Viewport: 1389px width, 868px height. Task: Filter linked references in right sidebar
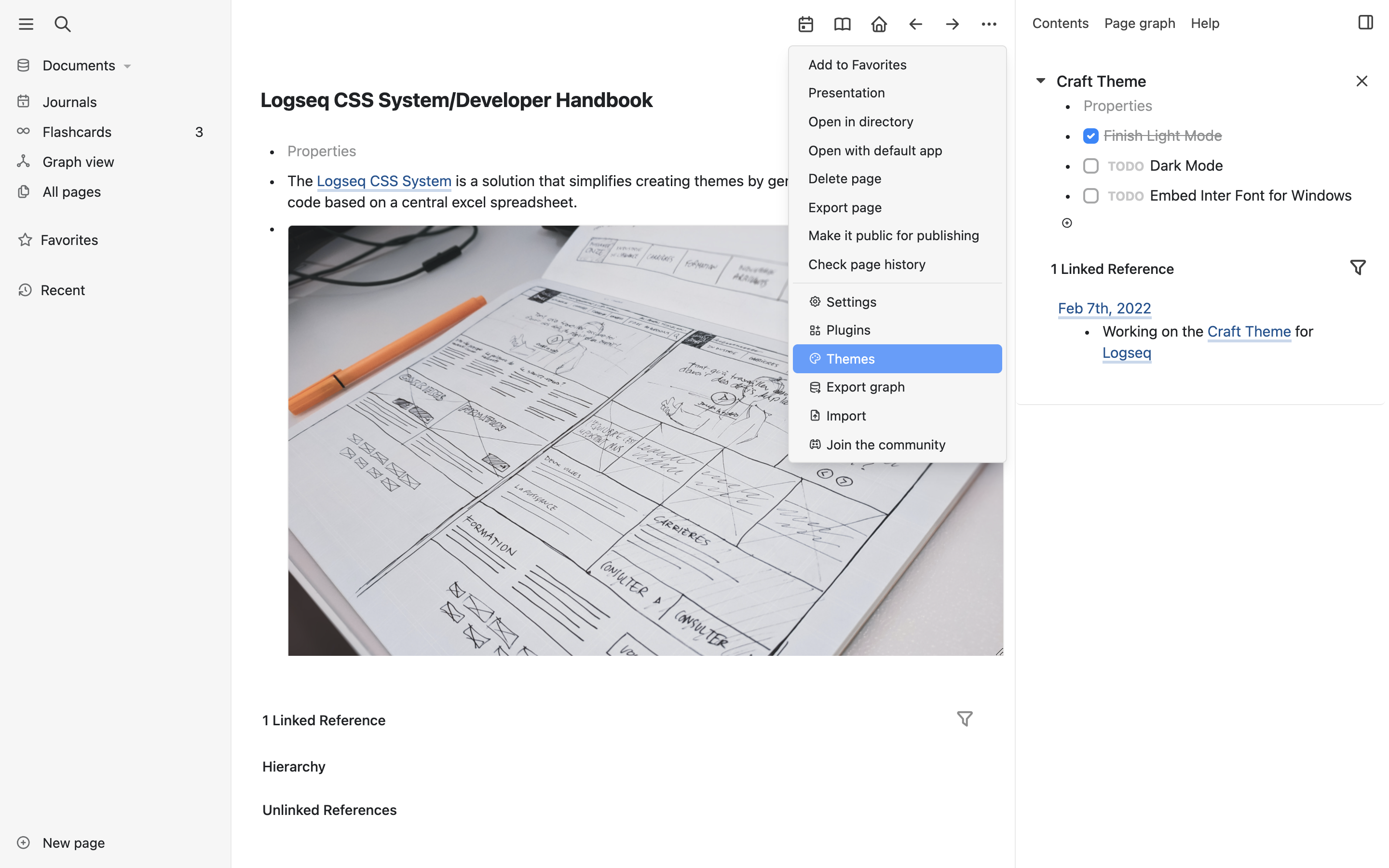click(x=1358, y=268)
